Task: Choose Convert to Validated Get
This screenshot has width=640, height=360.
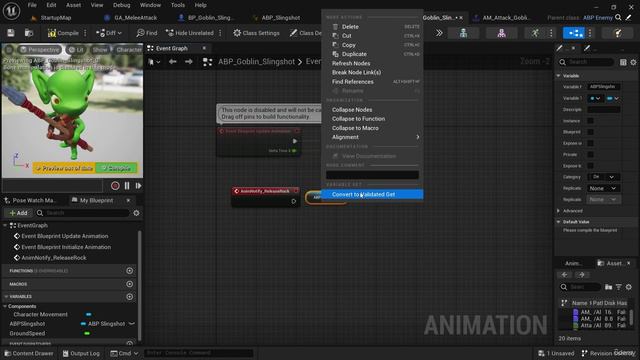Action: 372,194
